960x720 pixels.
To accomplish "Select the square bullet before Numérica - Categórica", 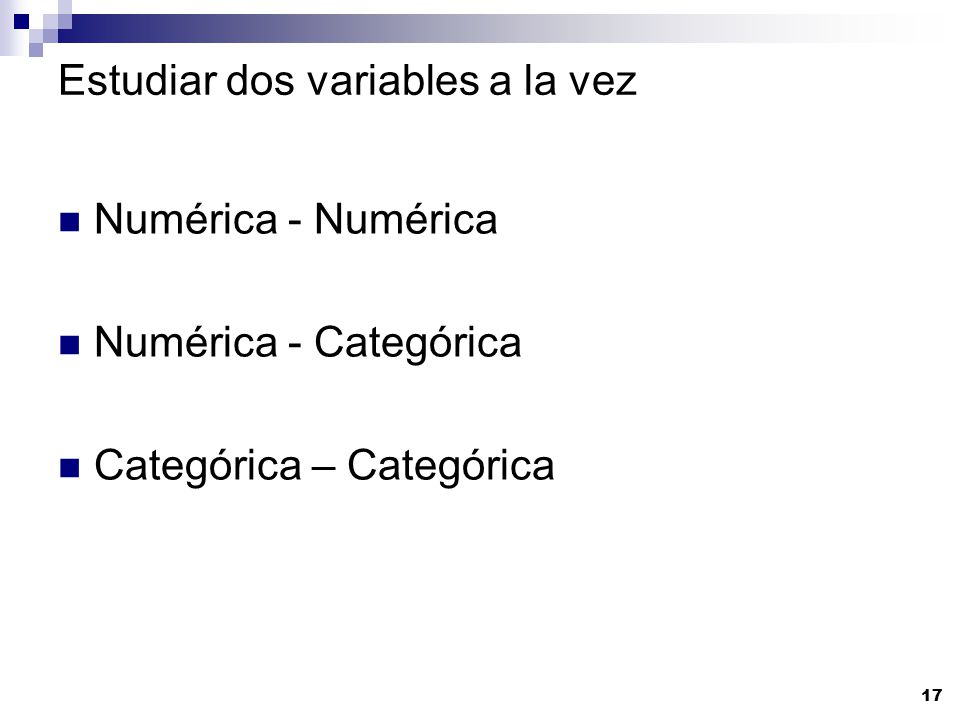I will (69, 345).
